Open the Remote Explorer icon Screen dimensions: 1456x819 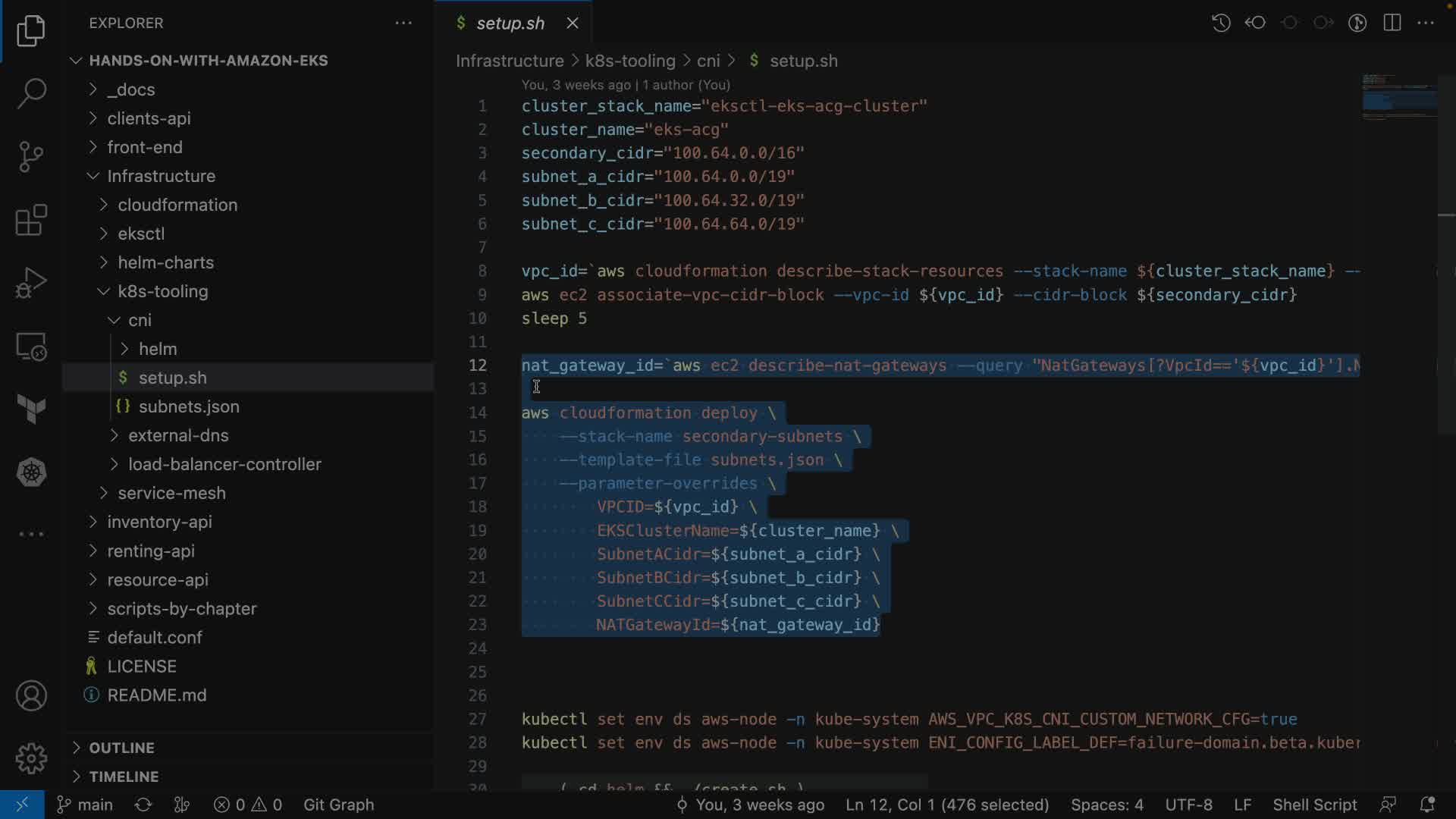pyautogui.click(x=31, y=347)
